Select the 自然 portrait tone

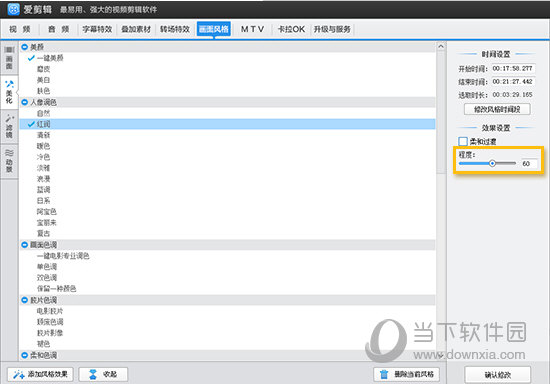click(43, 113)
